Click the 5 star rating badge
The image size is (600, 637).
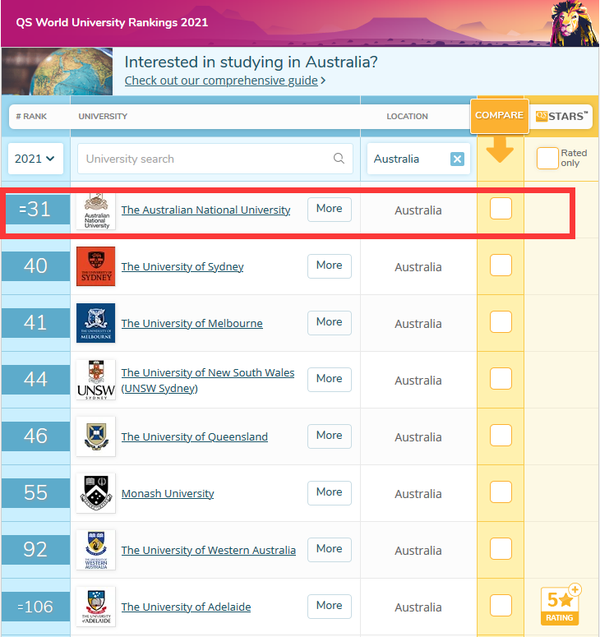coord(561,604)
